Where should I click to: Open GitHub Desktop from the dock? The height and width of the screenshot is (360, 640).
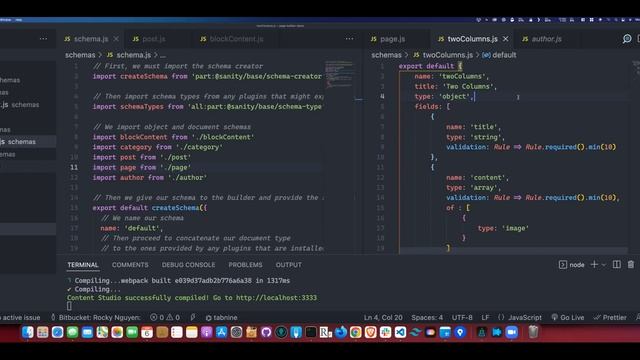point(266,332)
